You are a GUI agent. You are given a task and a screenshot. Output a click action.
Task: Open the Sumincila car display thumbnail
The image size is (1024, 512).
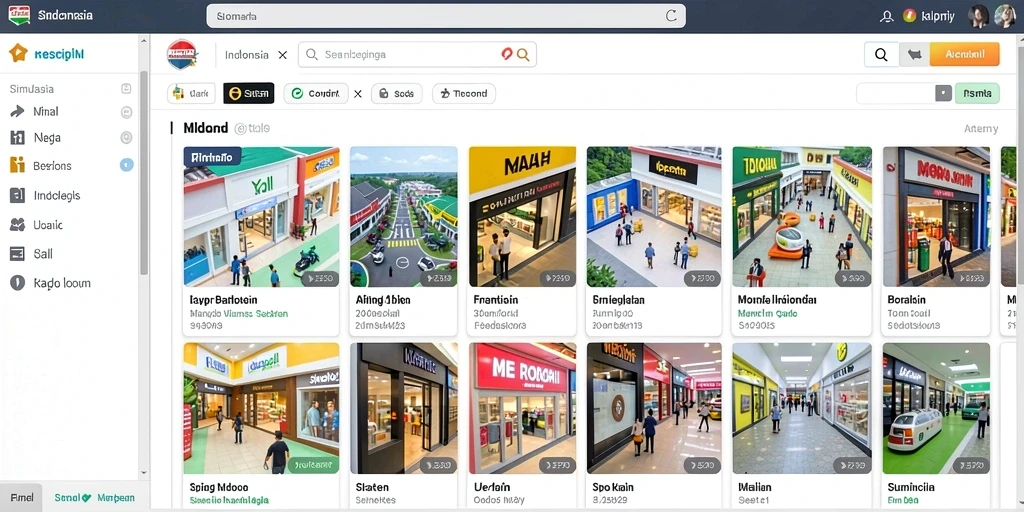(936, 408)
